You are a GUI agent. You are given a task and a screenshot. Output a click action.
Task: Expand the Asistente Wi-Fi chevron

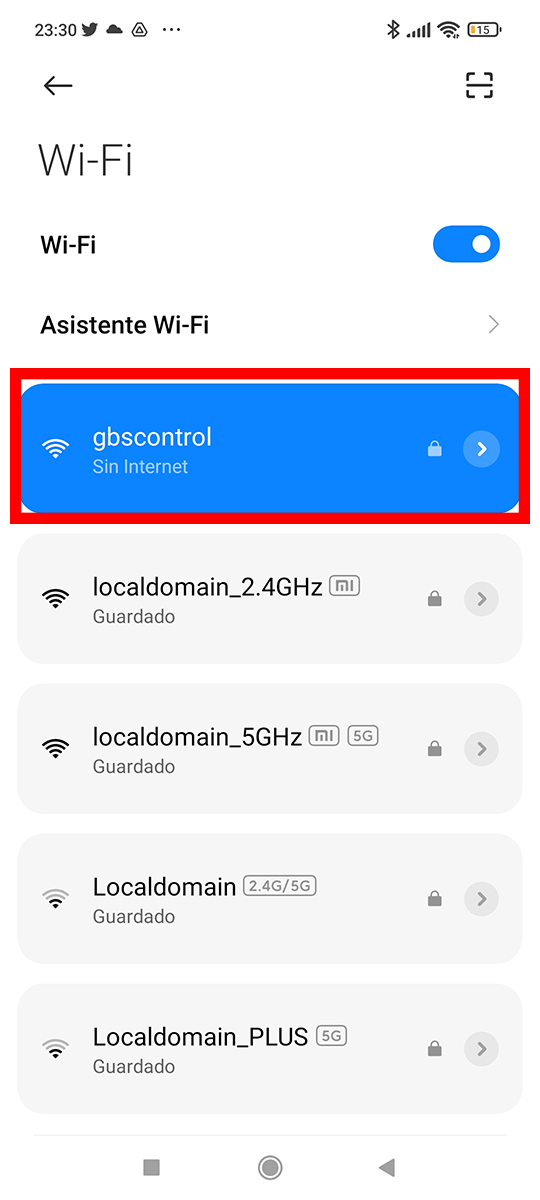point(493,325)
